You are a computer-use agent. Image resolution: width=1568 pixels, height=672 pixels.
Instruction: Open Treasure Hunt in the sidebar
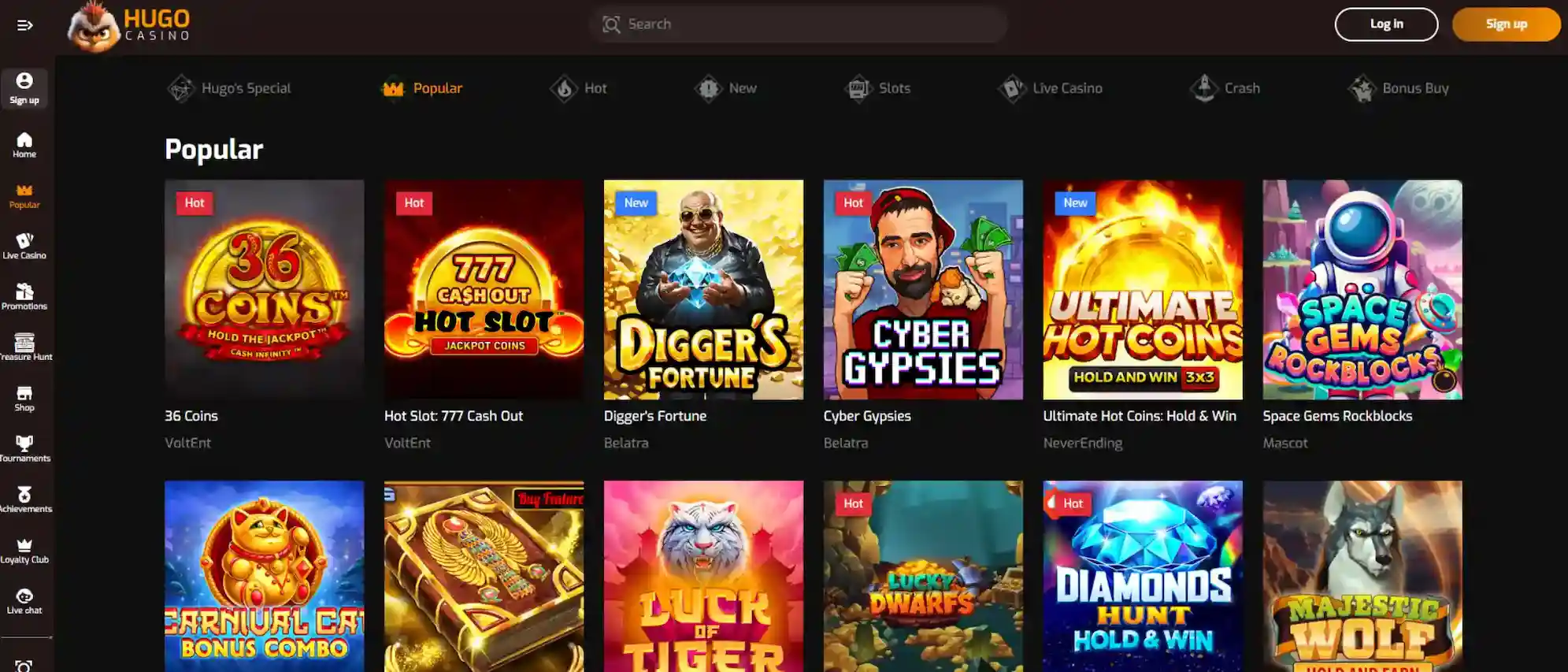[x=24, y=347]
